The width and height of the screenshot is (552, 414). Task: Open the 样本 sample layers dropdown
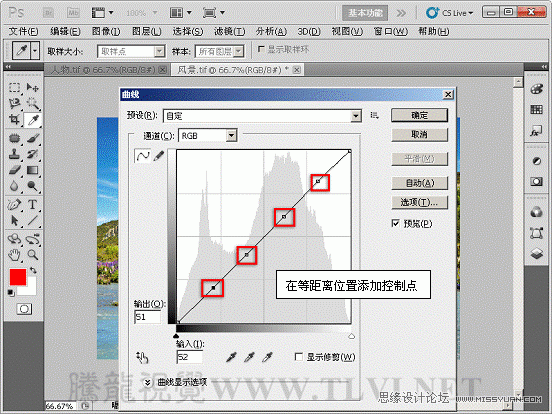pyautogui.click(x=220, y=51)
